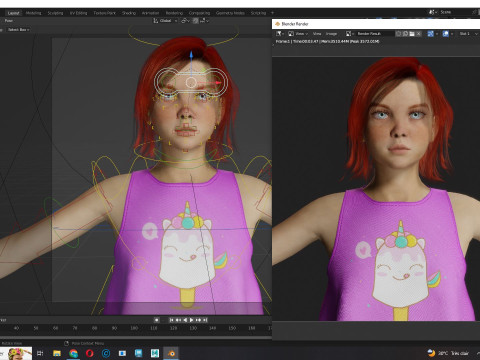Open the Animation workspace tab

150,13
